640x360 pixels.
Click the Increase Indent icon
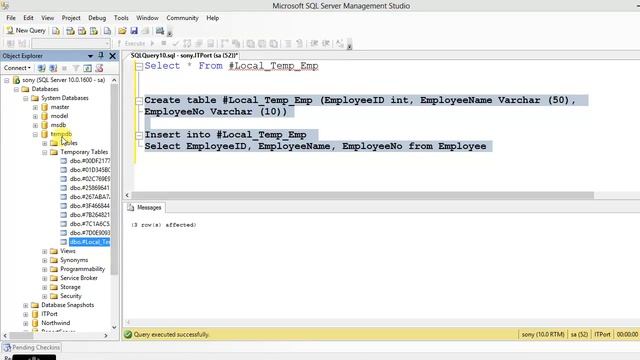coord(326,43)
